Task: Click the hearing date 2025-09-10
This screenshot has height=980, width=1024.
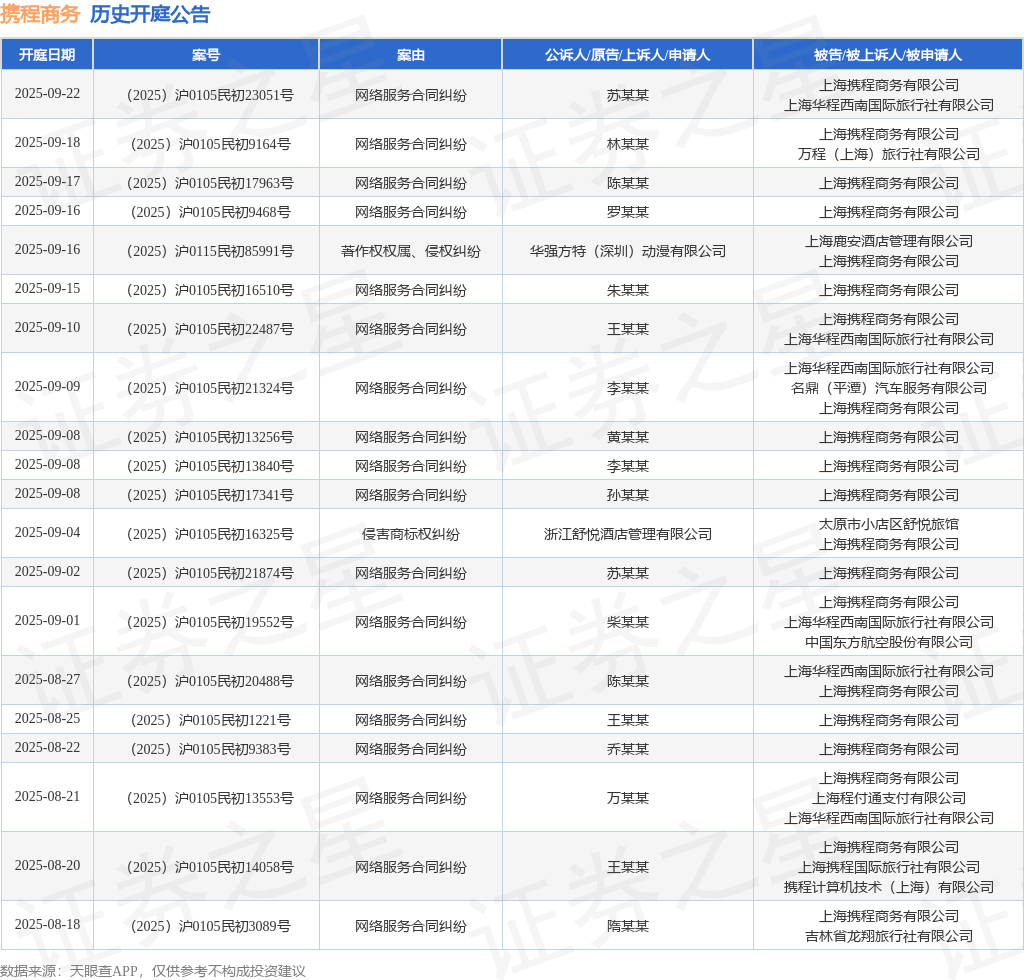Action: pos(47,327)
